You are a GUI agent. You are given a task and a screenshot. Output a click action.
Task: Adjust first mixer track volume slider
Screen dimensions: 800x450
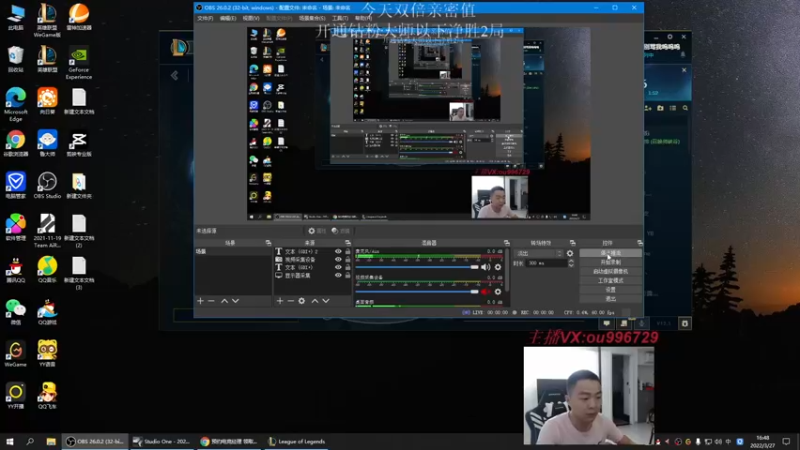(x=417, y=267)
